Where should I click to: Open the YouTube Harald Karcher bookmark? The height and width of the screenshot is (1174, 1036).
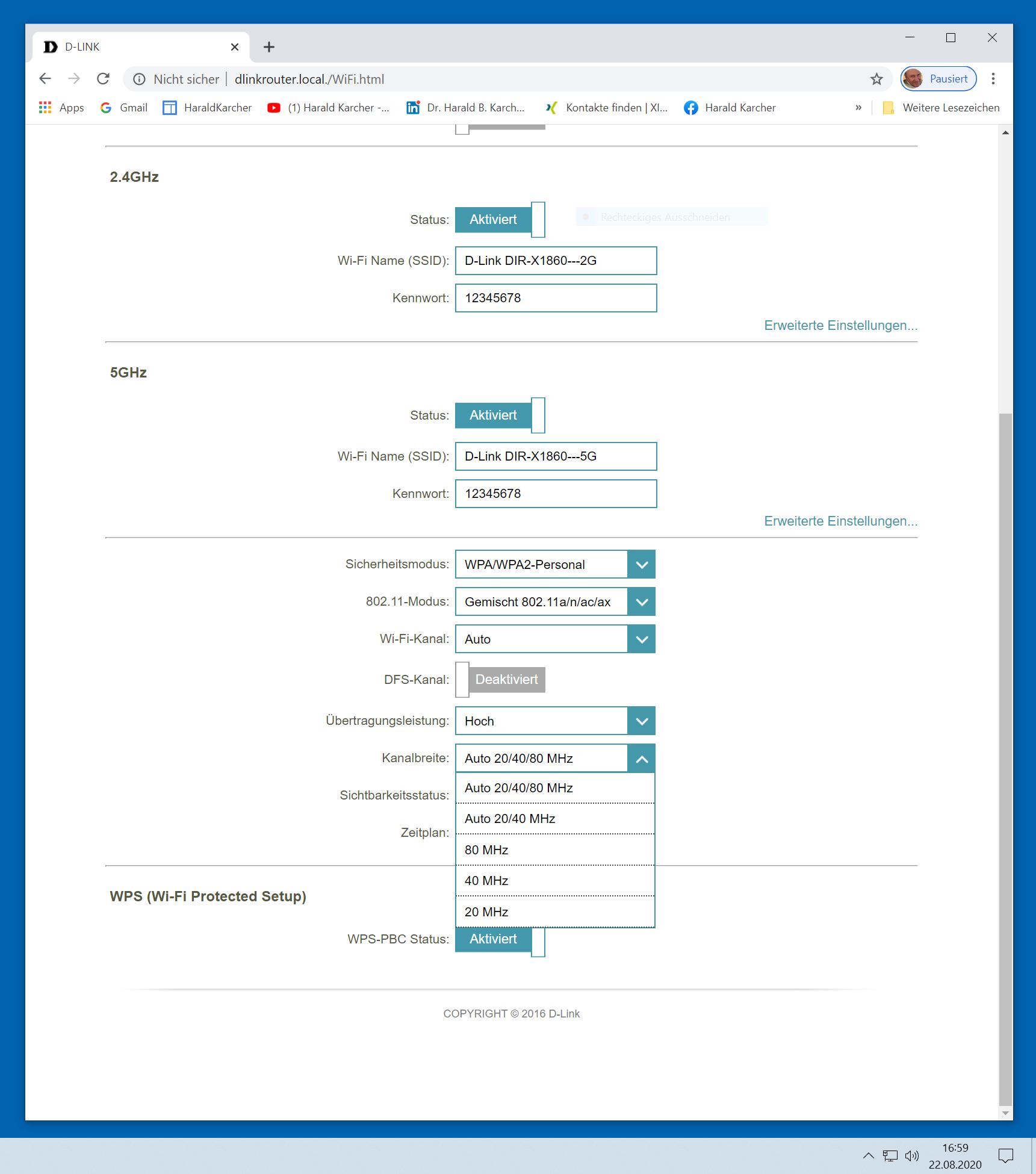[329, 108]
